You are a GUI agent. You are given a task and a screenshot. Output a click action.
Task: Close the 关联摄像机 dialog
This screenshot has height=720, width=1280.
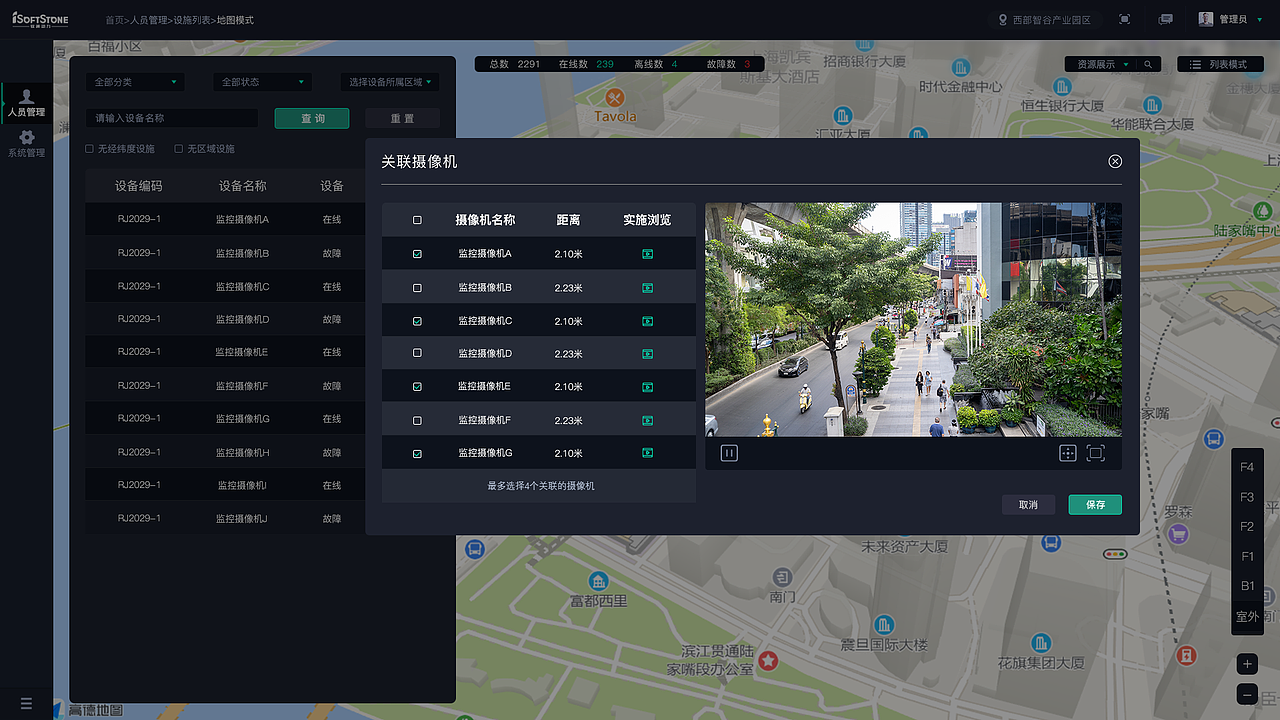point(1115,161)
